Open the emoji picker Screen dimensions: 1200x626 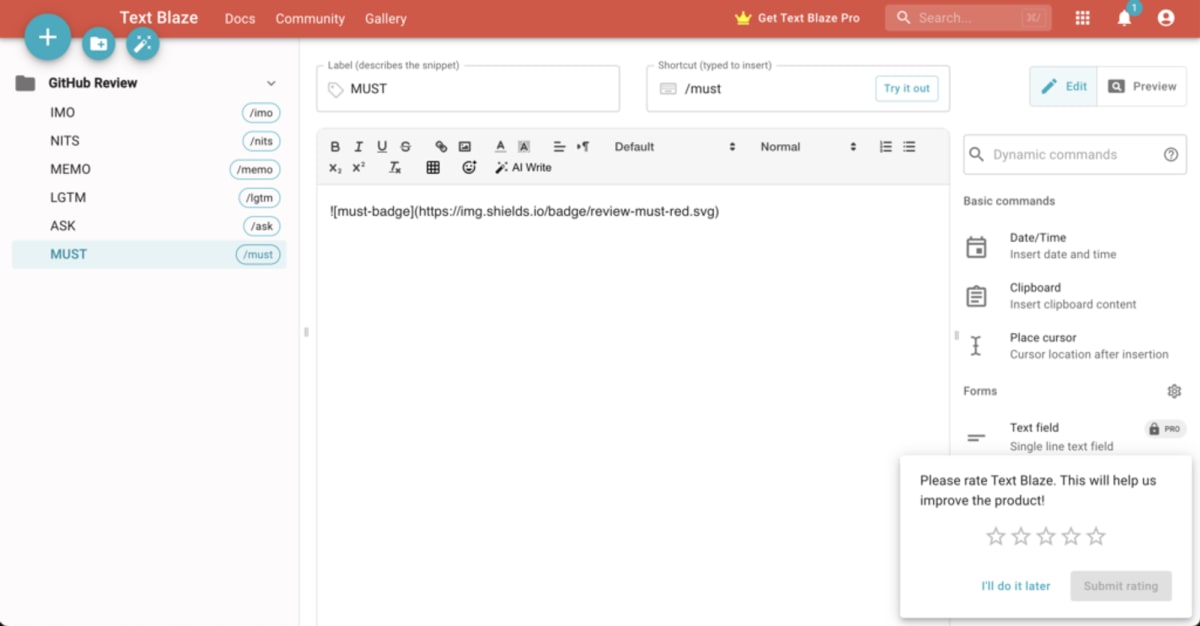coord(469,168)
